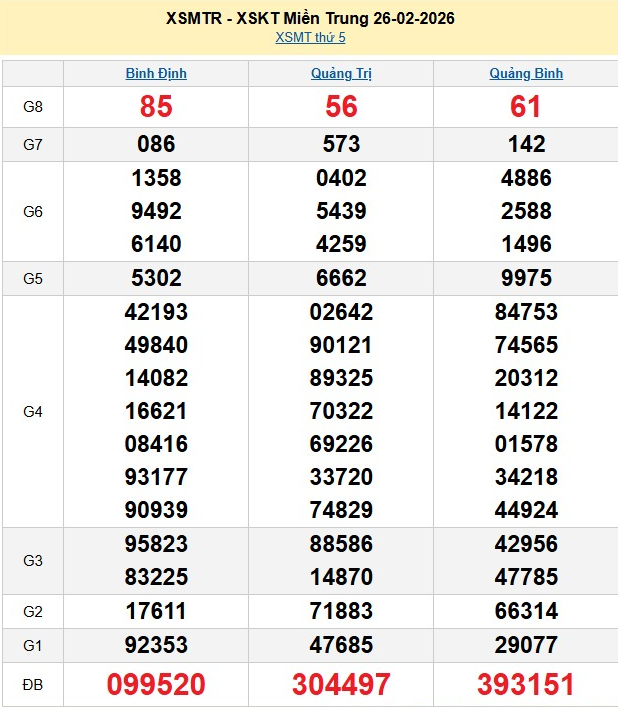This screenshot has width=618, height=707.
Task: Click Quảng Trị special prize number 304497
Action: click(341, 684)
